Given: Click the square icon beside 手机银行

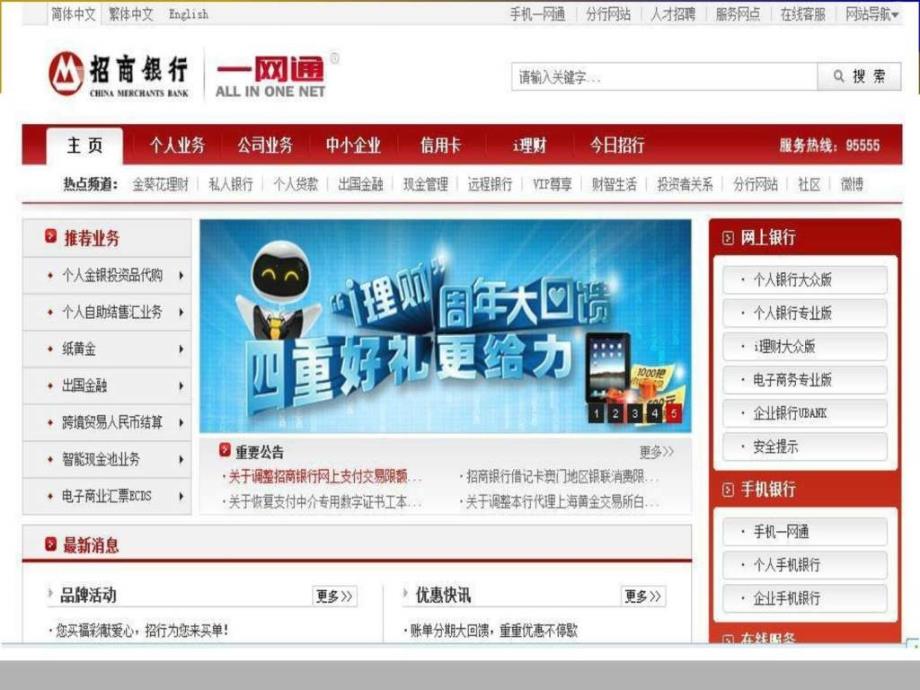Looking at the screenshot, I should pos(728,489).
